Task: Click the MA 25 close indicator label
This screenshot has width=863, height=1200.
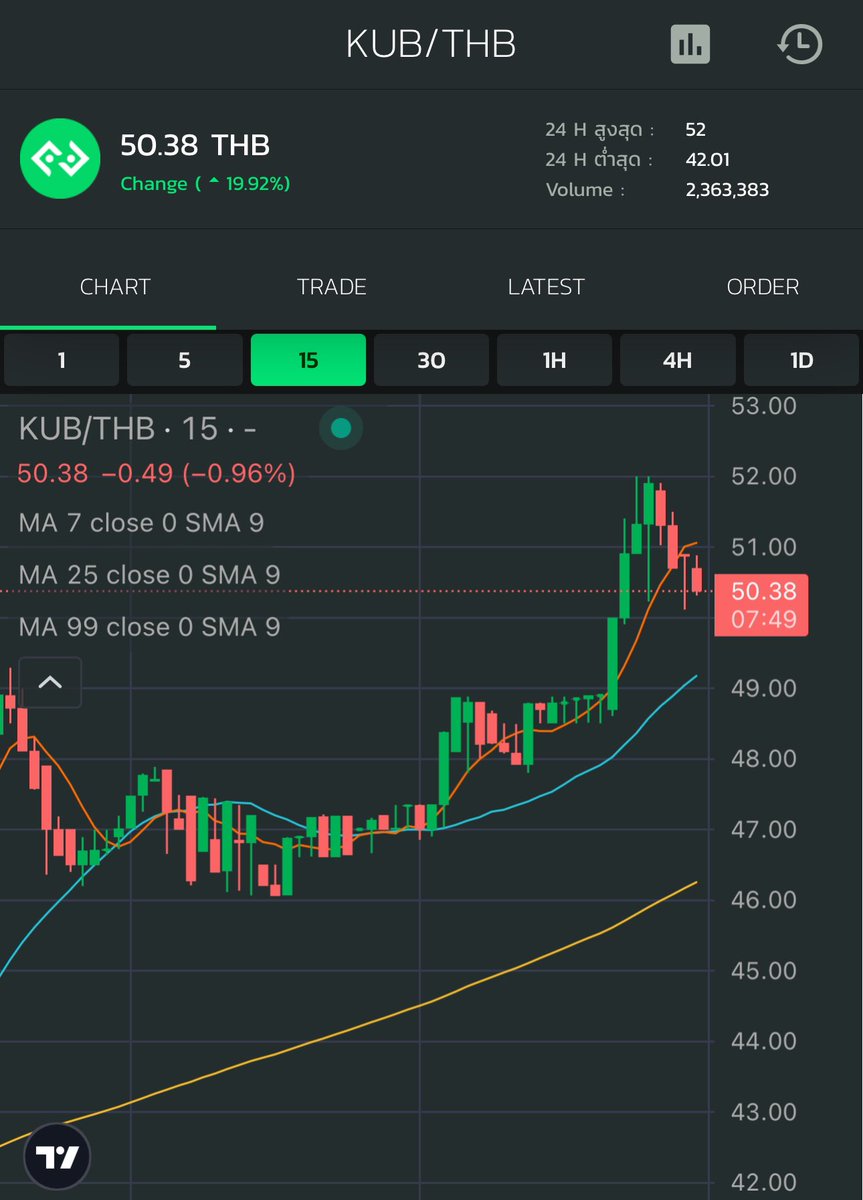Action: [x=149, y=575]
